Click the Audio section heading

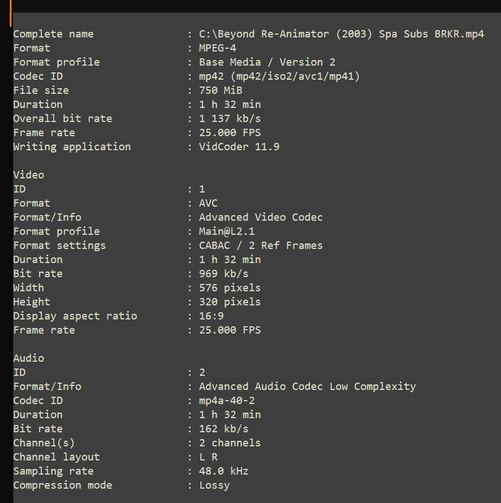click(29, 358)
